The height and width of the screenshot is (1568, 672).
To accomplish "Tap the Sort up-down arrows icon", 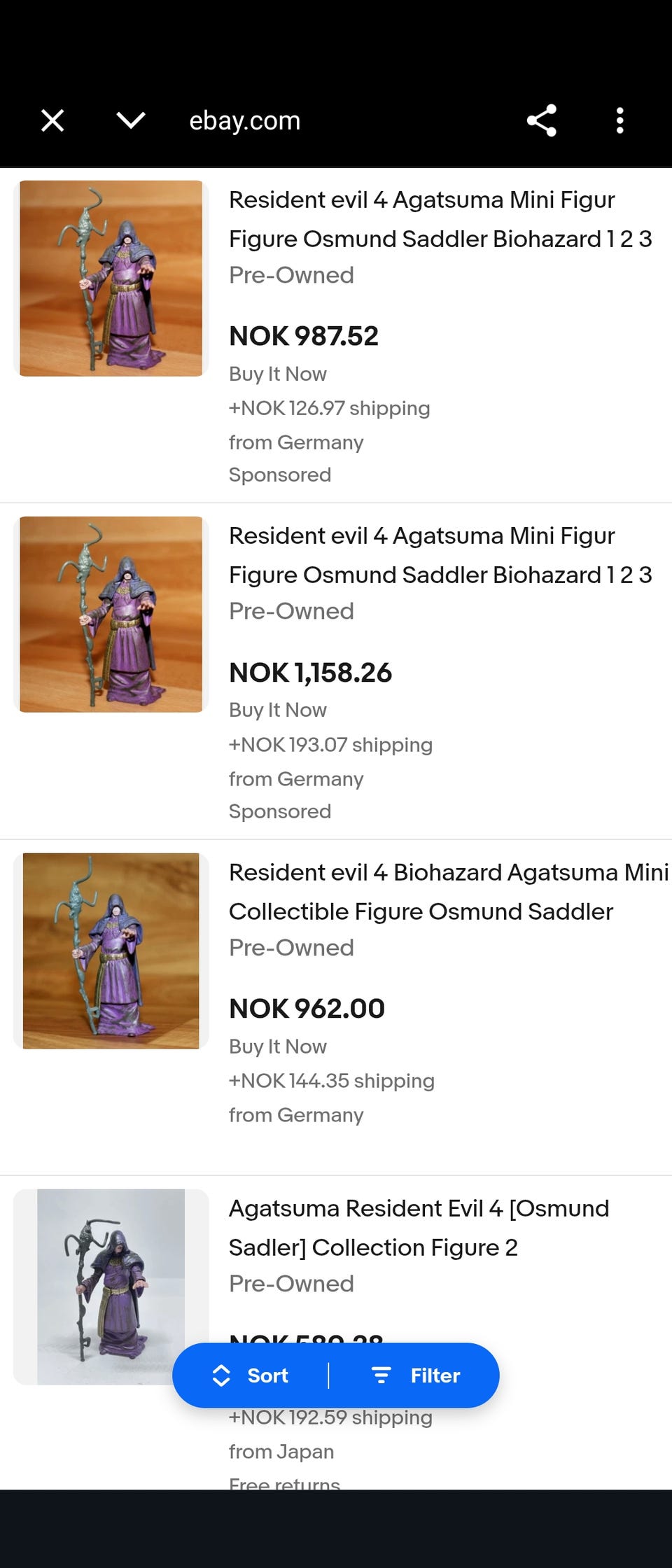I will click(221, 1375).
